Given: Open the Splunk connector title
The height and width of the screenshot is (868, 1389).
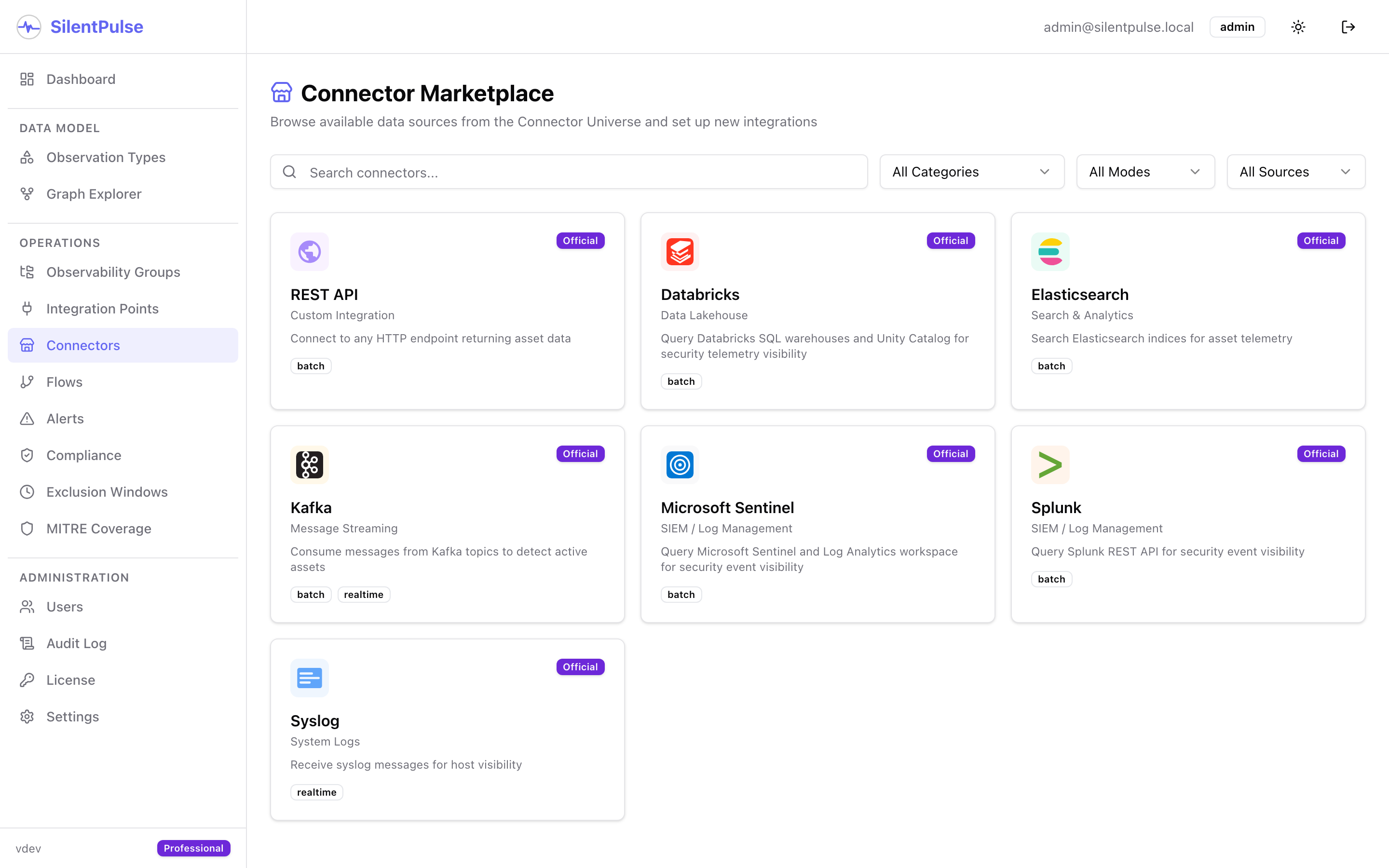Looking at the screenshot, I should pyautogui.click(x=1056, y=507).
